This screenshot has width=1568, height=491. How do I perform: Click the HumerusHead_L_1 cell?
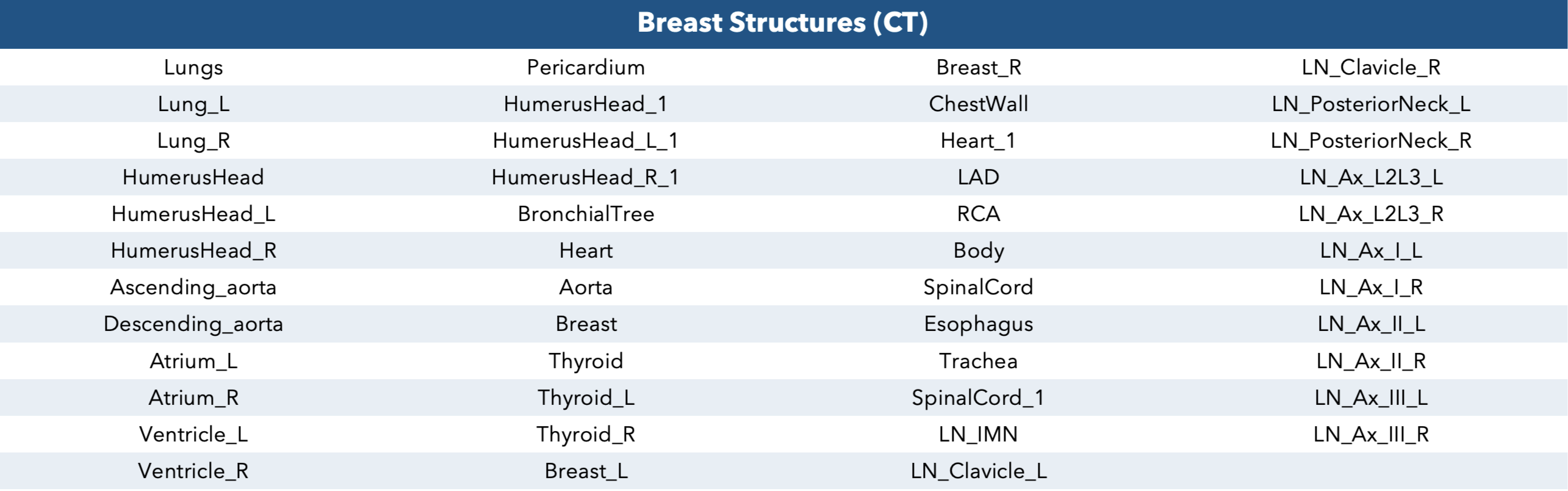click(586, 141)
